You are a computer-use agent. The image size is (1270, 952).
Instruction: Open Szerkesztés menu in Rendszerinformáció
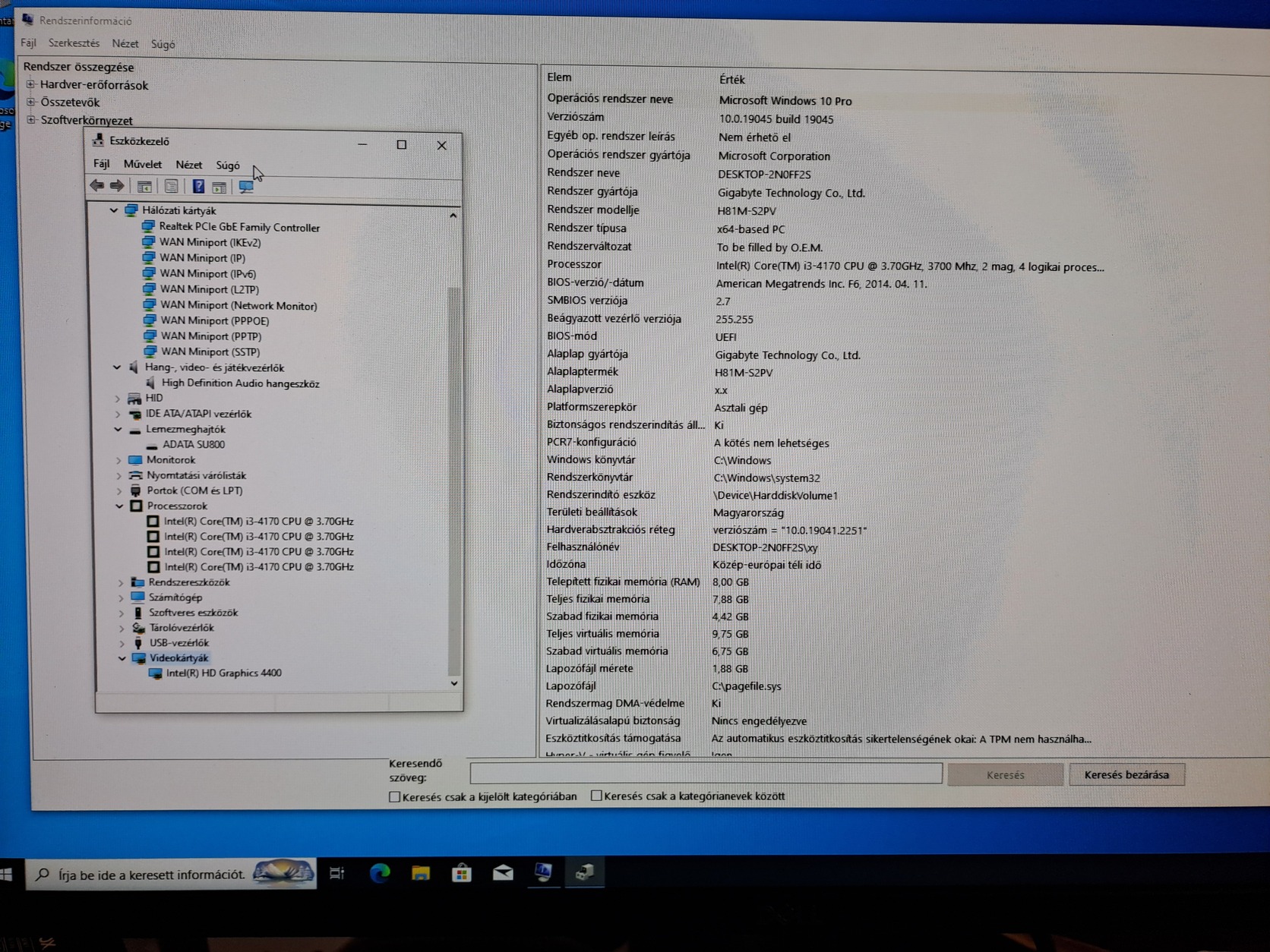pyautogui.click(x=74, y=43)
